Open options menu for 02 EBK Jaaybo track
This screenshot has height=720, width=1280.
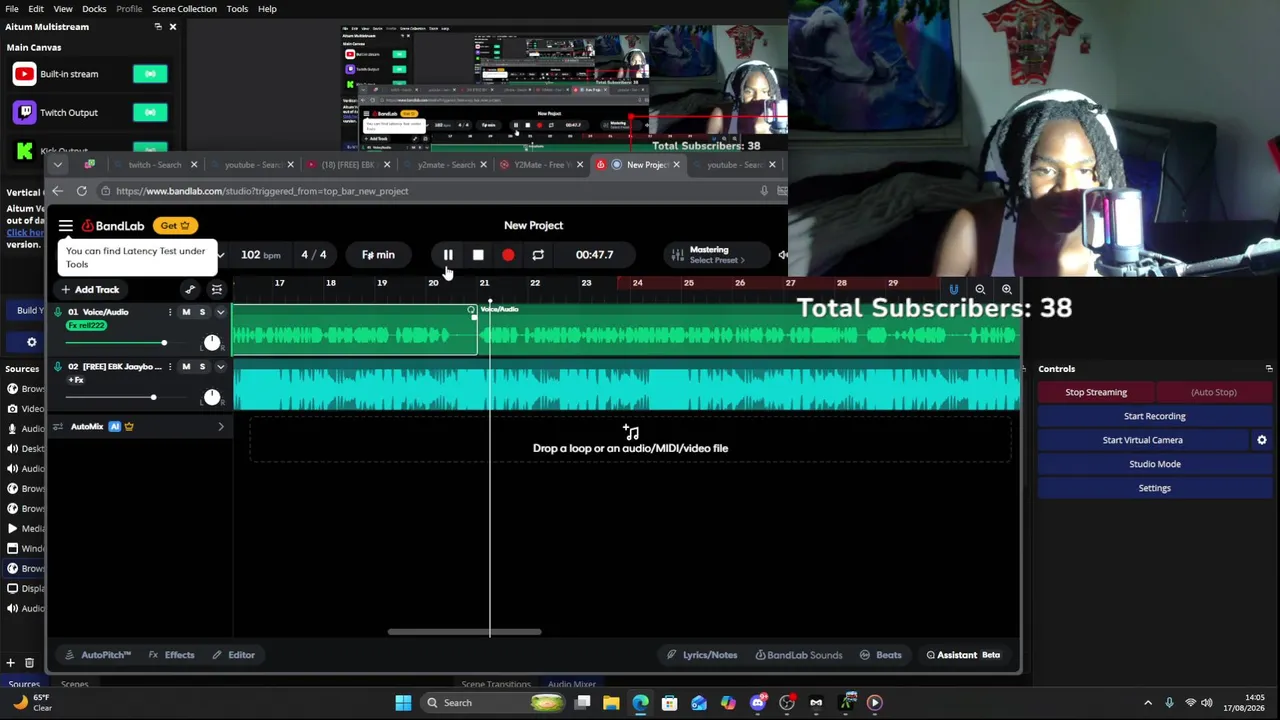pos(170,367)
